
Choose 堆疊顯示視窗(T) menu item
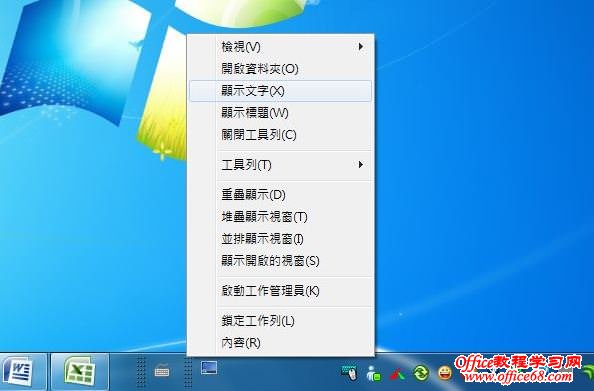[x=280, y=217]
